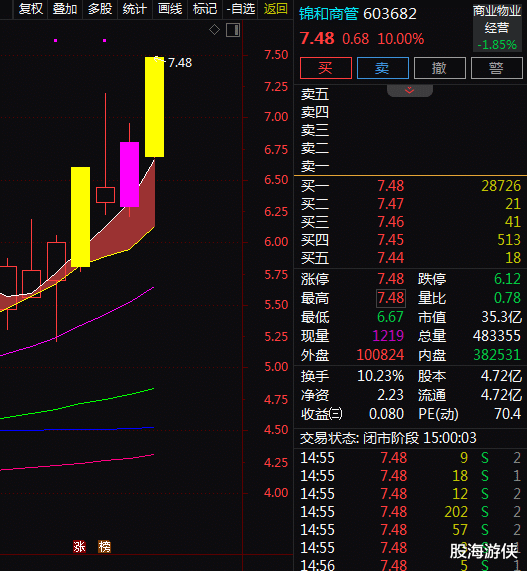Screen dimensions: 527x571
Task: Click the blue 卖 sell button
Action: (383, 68)
